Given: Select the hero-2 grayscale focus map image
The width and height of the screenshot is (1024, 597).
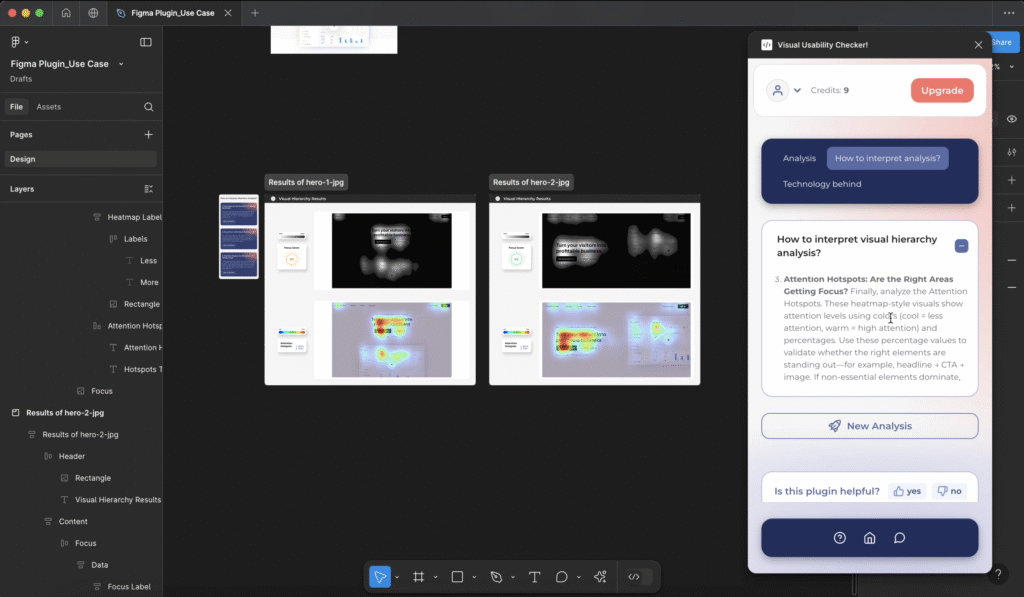Looking at the screenshot, I should click(616, 251).
